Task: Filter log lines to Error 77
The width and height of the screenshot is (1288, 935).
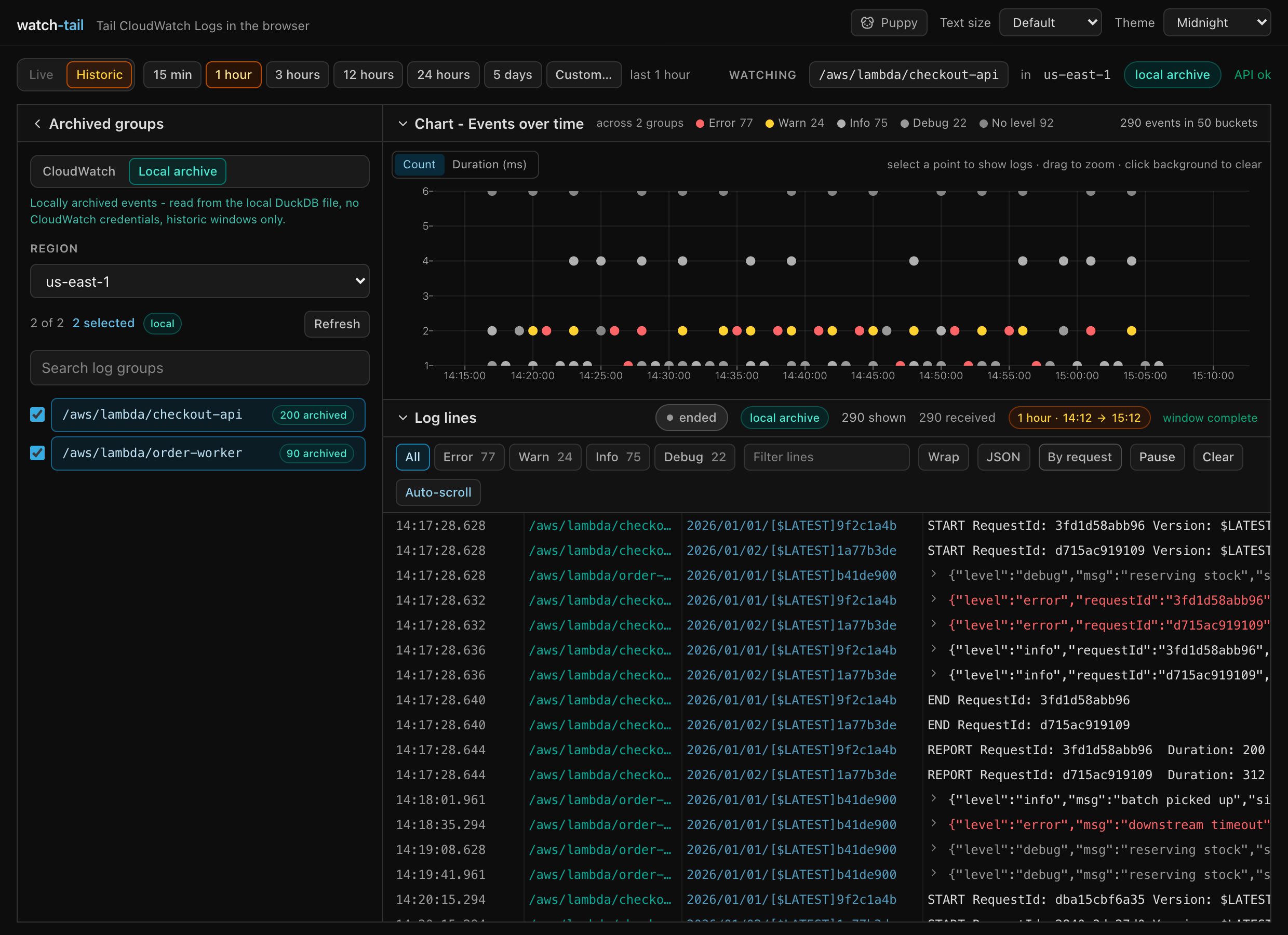Action: point(469,457)
